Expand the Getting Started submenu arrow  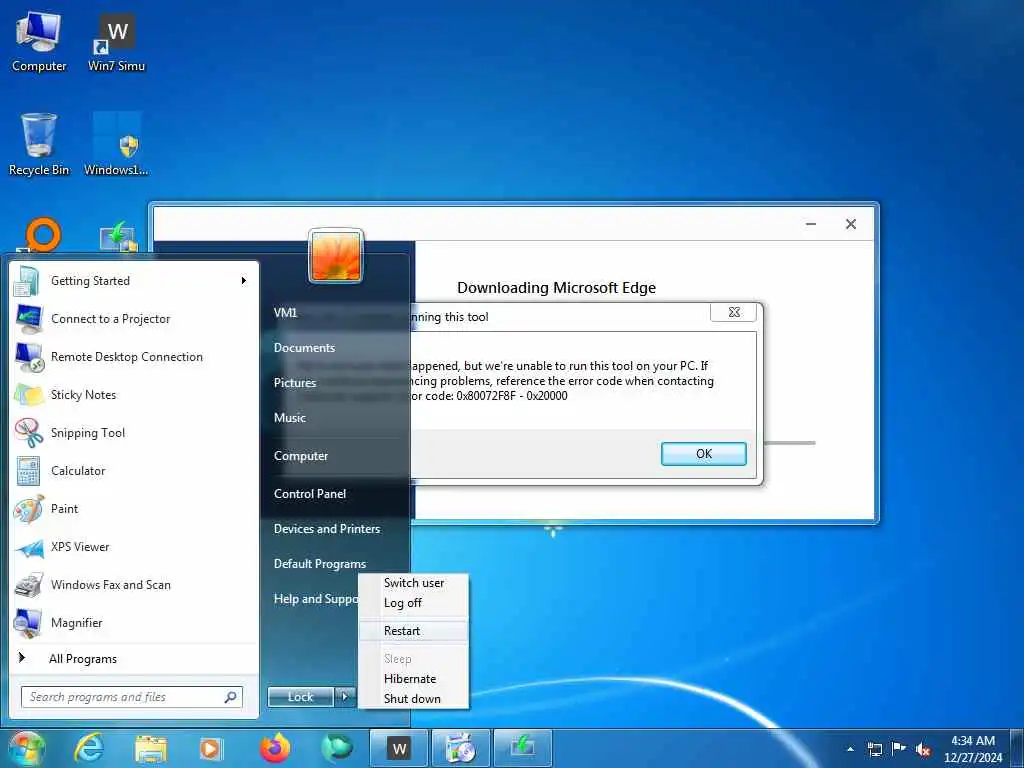coord(244,281)
